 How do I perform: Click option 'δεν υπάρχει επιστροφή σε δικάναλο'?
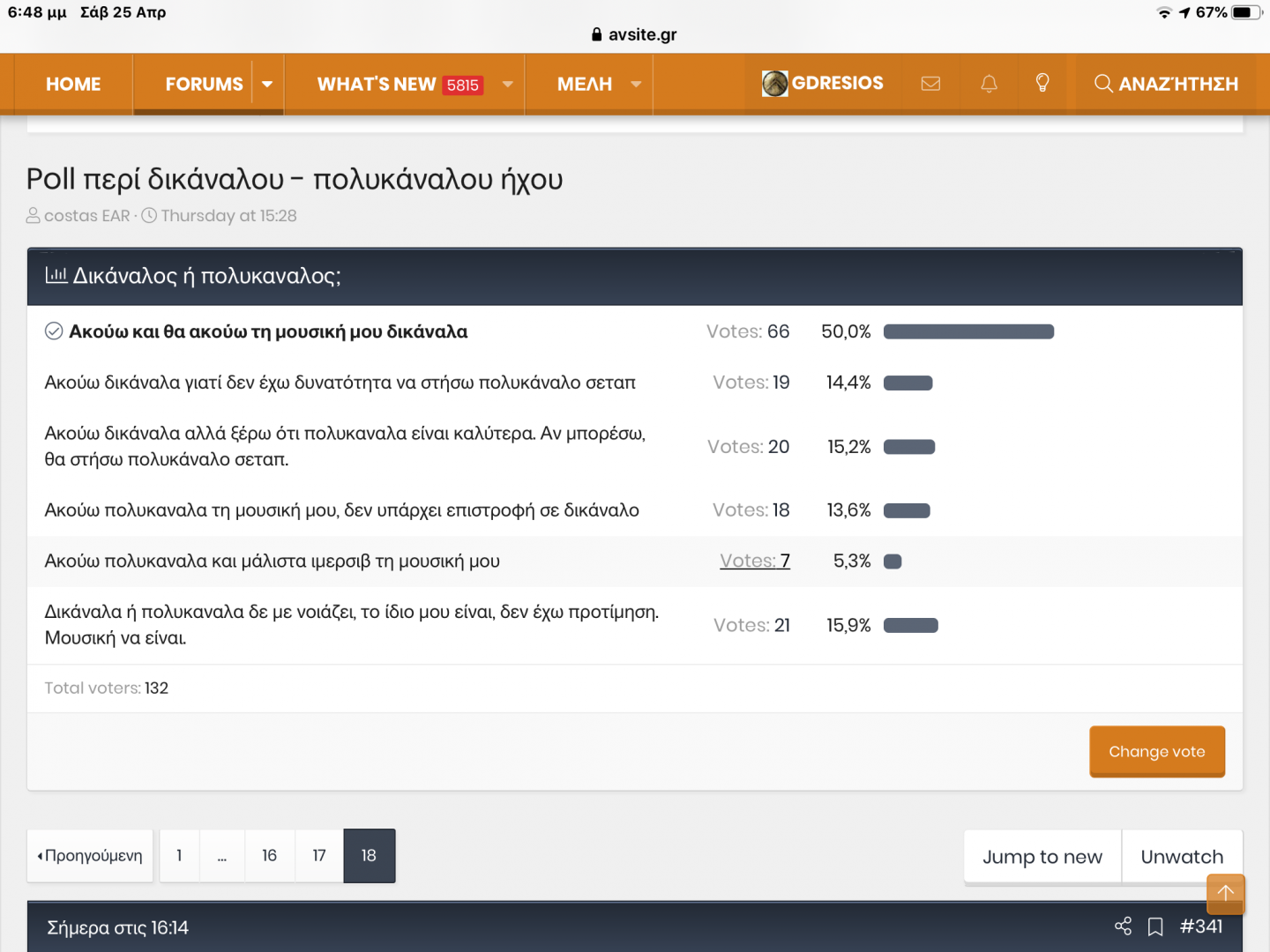(x=342, y=510)
